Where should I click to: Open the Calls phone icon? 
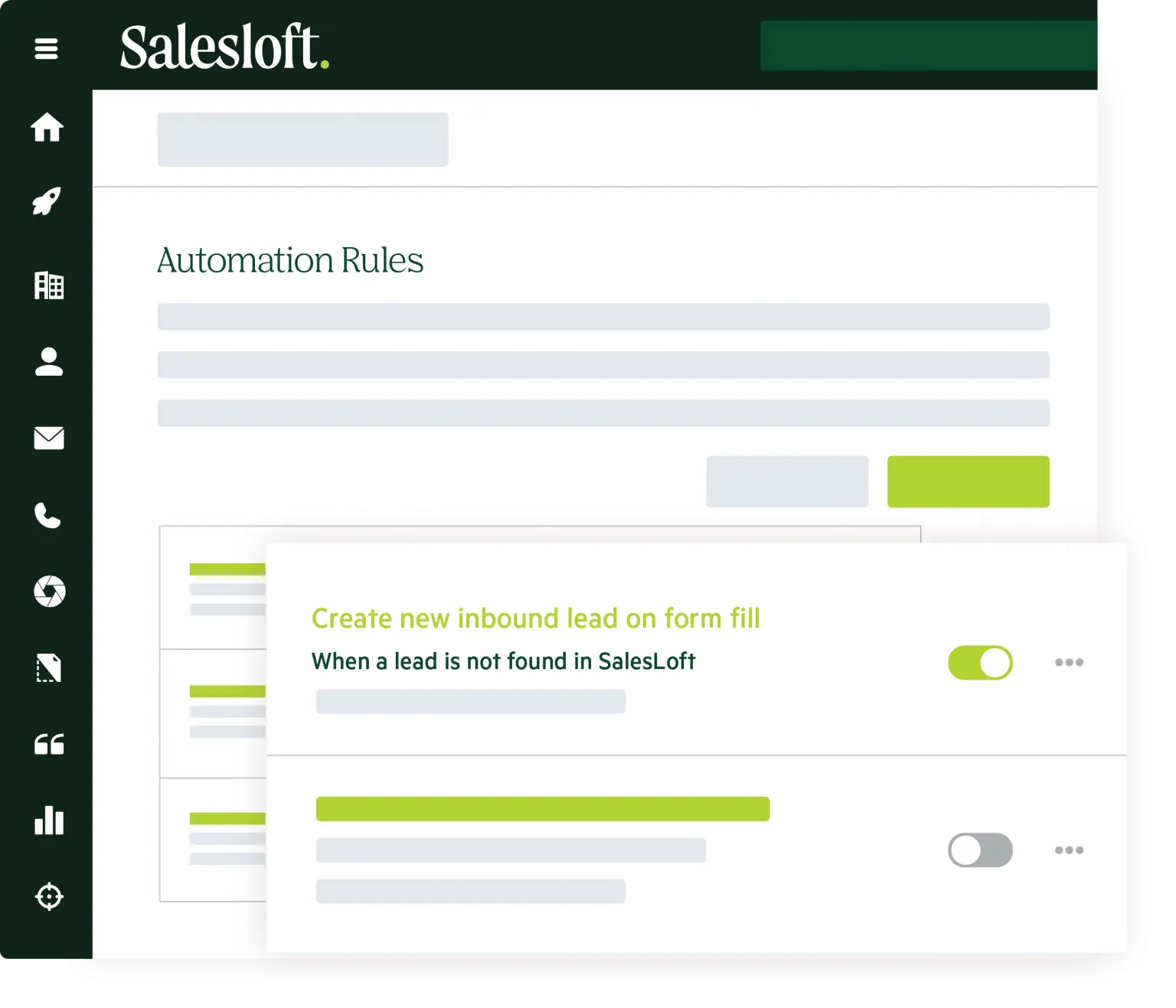point(47,516)
